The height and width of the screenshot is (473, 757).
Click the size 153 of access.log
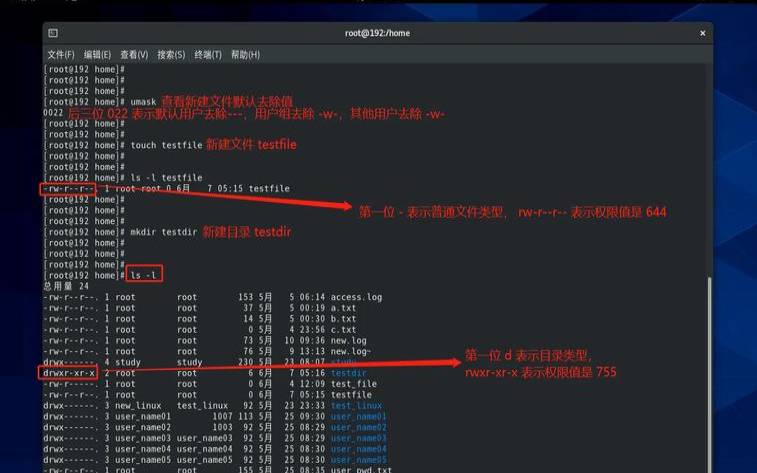point(246,297)
